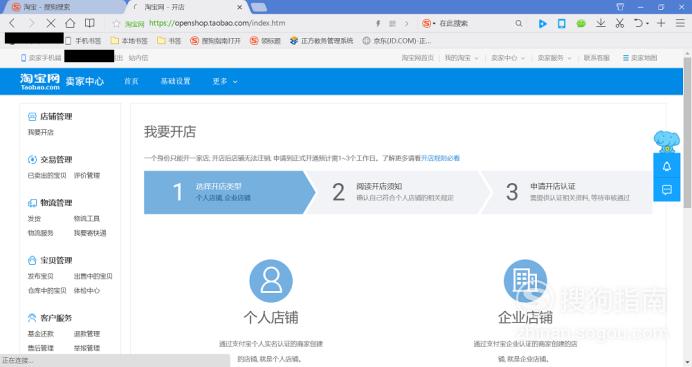The height and width of the screenshot is (367, 692).
Task: Click the undo closed-tab arrow icon
Action: 638,23
